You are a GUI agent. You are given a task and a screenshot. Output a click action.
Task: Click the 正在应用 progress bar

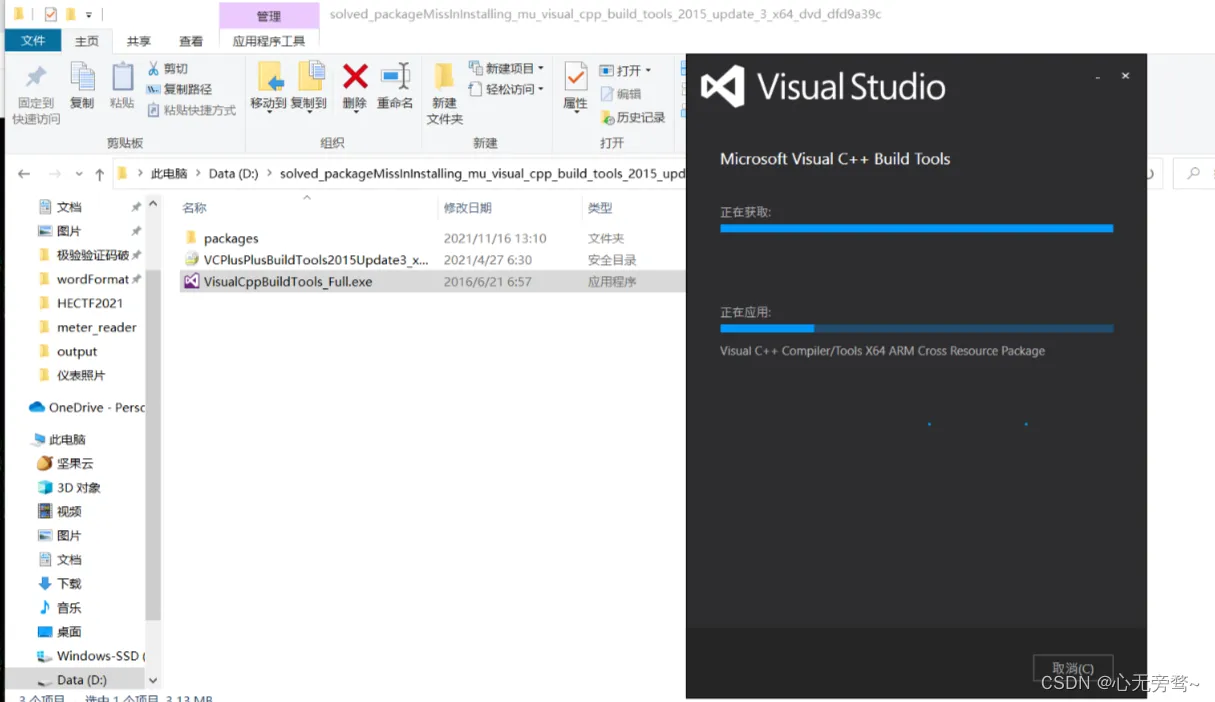point(916,328)
